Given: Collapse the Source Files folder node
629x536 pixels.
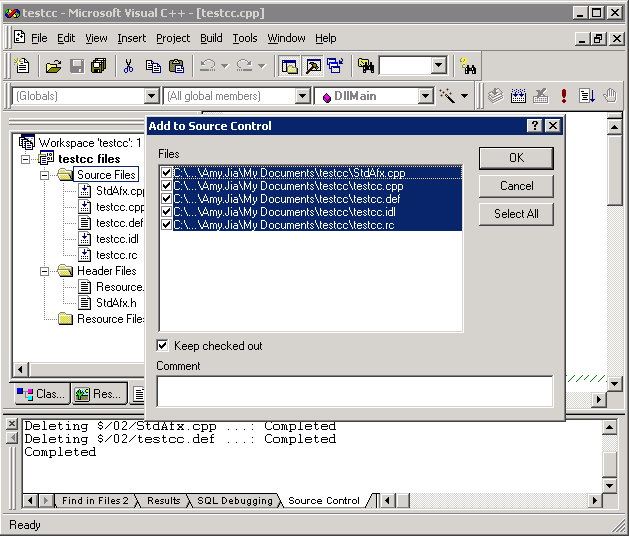Looking at the screenshot, I should click(45, 175).
